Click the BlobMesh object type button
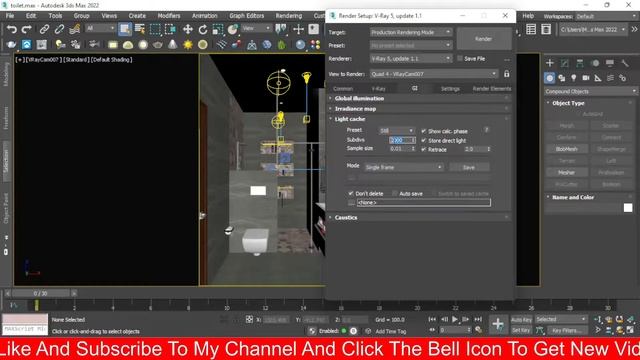The width and height of the screenshot is (640, 360). [567, 149]
